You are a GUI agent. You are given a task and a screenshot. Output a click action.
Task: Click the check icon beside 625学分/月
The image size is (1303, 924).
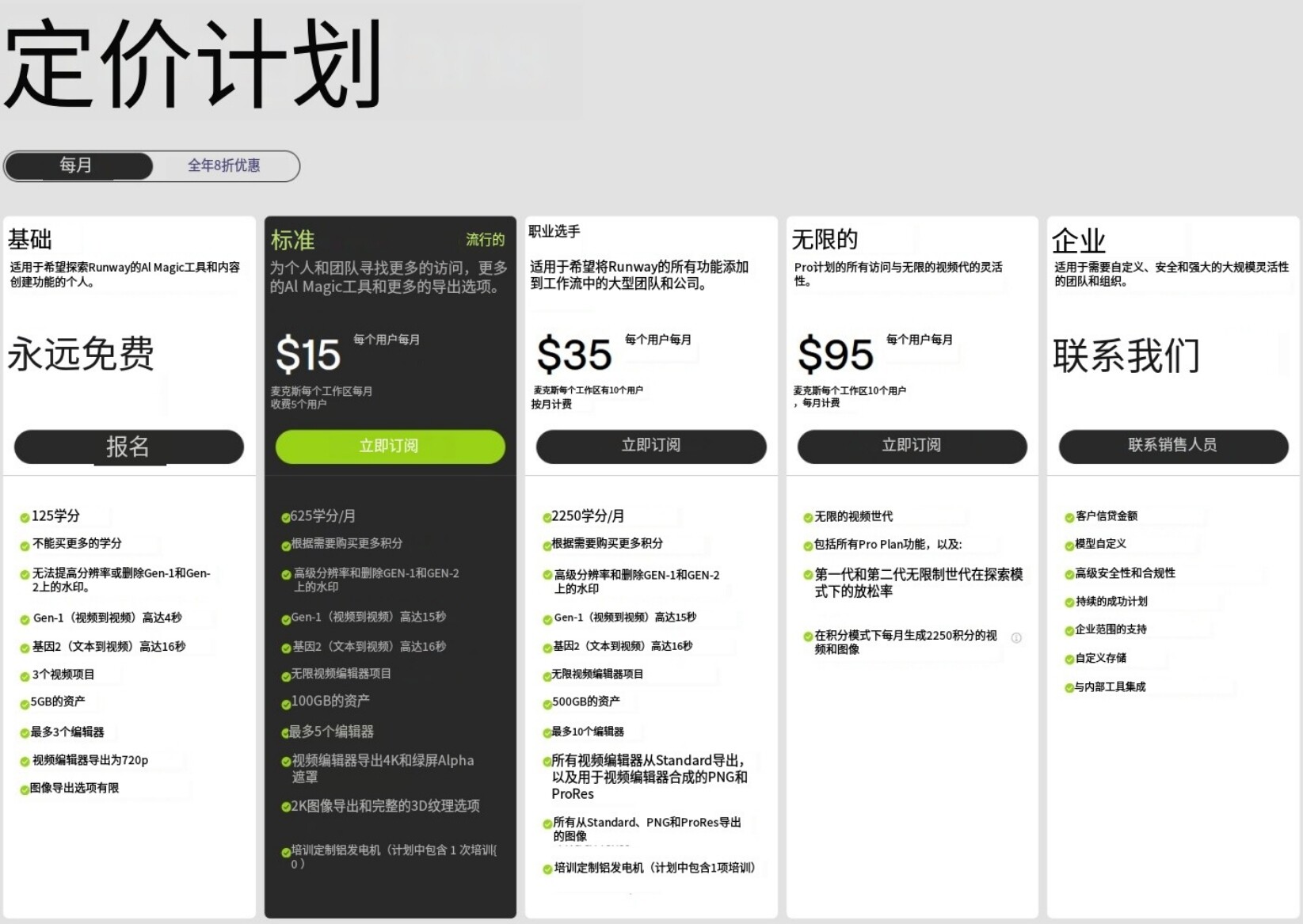286,518
